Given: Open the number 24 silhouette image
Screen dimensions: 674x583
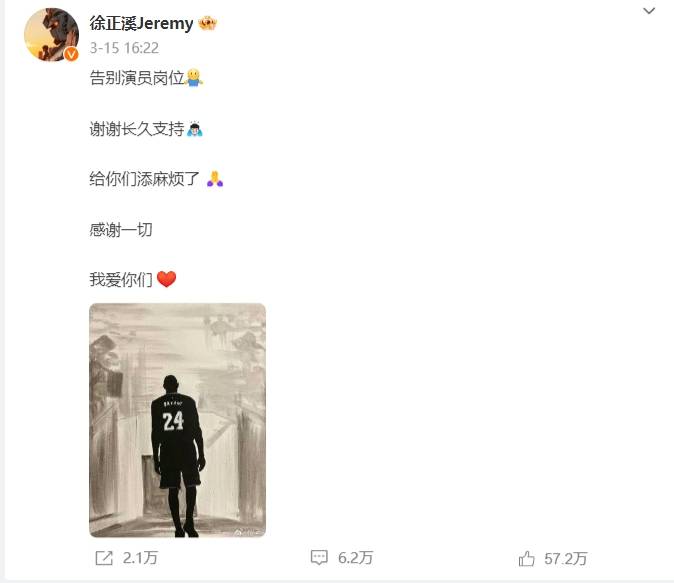Looking at the screenshot, I should point(178,420).
